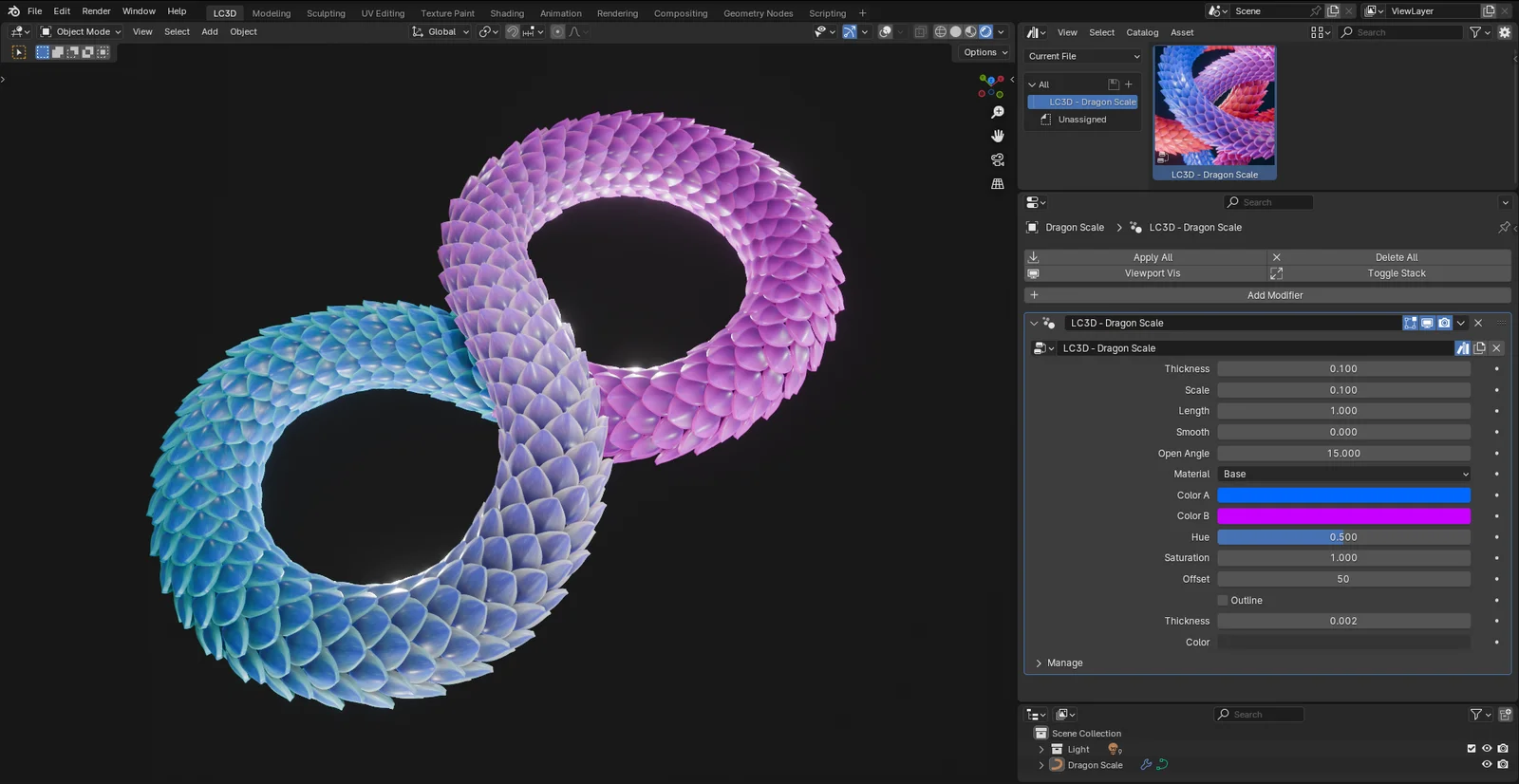Remove the LC3D - Dragon Scale modifier

tap(1478, 324)
